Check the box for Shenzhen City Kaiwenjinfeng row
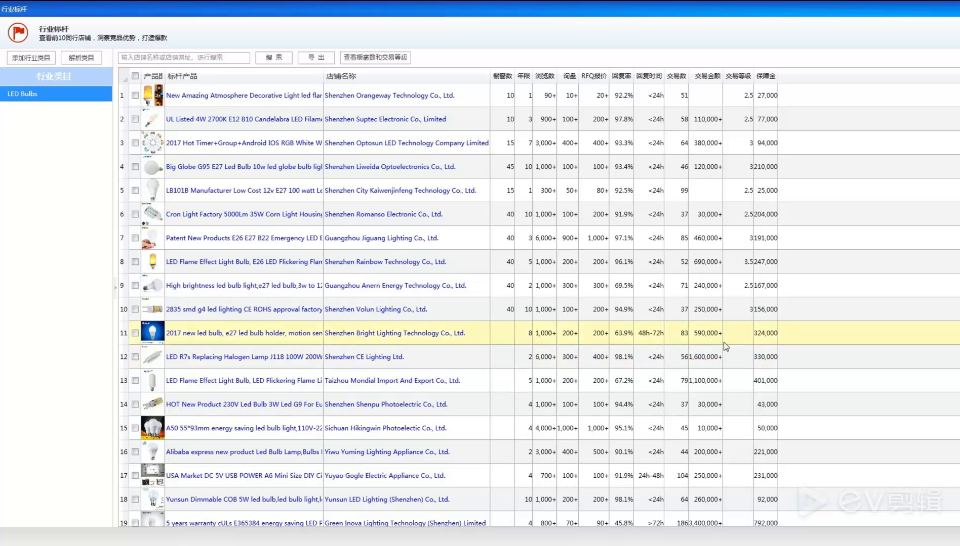This screenshot has height=546, width=960. pos(135,190)
